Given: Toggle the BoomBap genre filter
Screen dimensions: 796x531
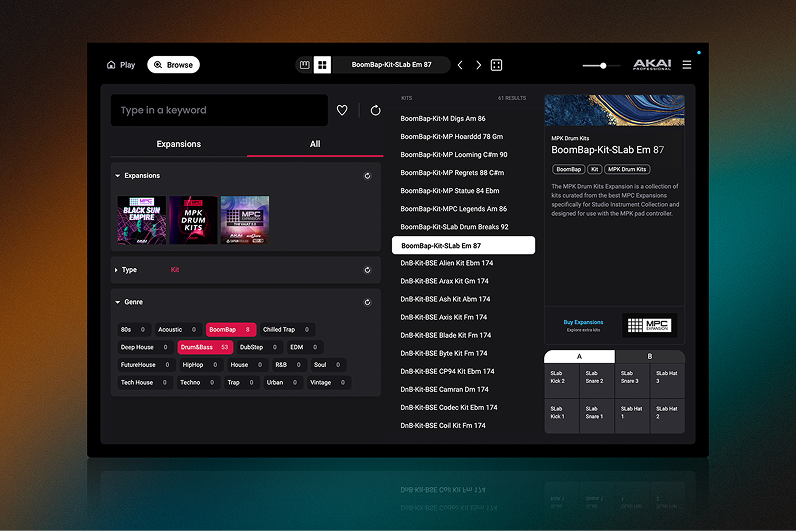Looking at the screenshot, I should tap(229, 329).
